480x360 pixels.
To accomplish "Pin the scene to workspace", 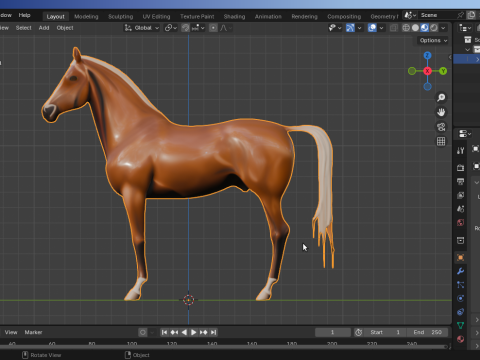I will pos(461,15).
